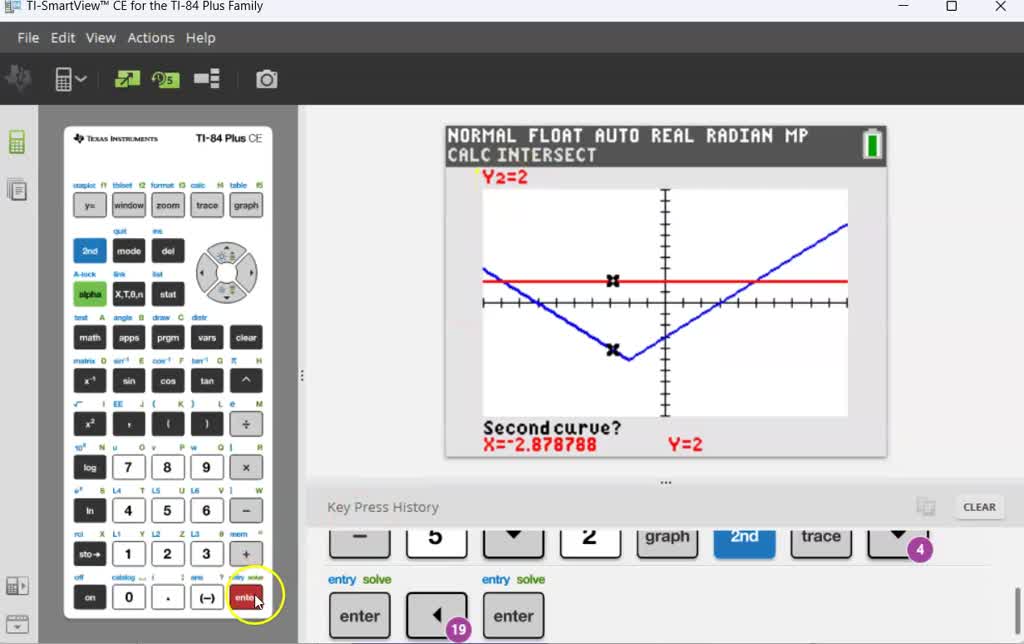Screen dimensions: 1024x644
Task: Take a screenshot with the camera icon
Action: [266, 79]
